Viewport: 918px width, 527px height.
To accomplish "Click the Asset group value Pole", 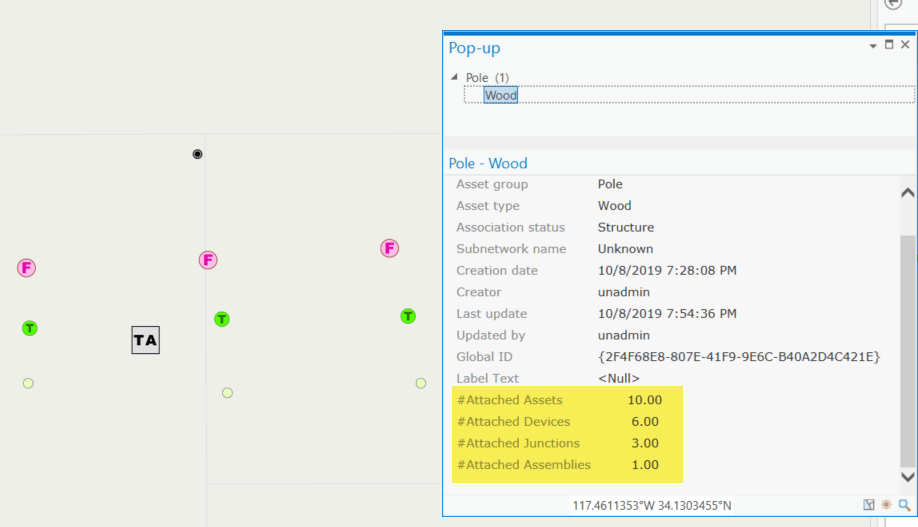I will 610,184.
